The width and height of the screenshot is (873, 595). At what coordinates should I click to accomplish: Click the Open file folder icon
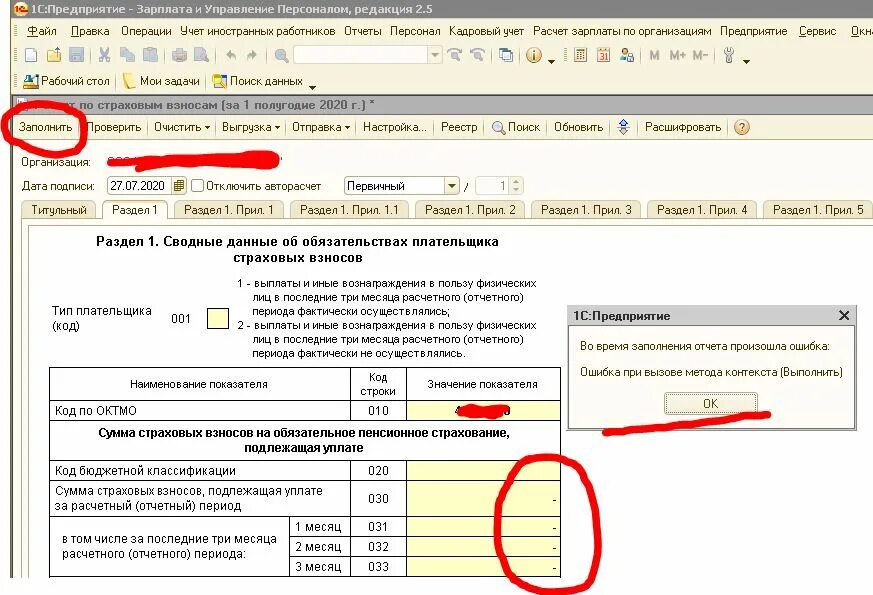click(x=54, y=55)
